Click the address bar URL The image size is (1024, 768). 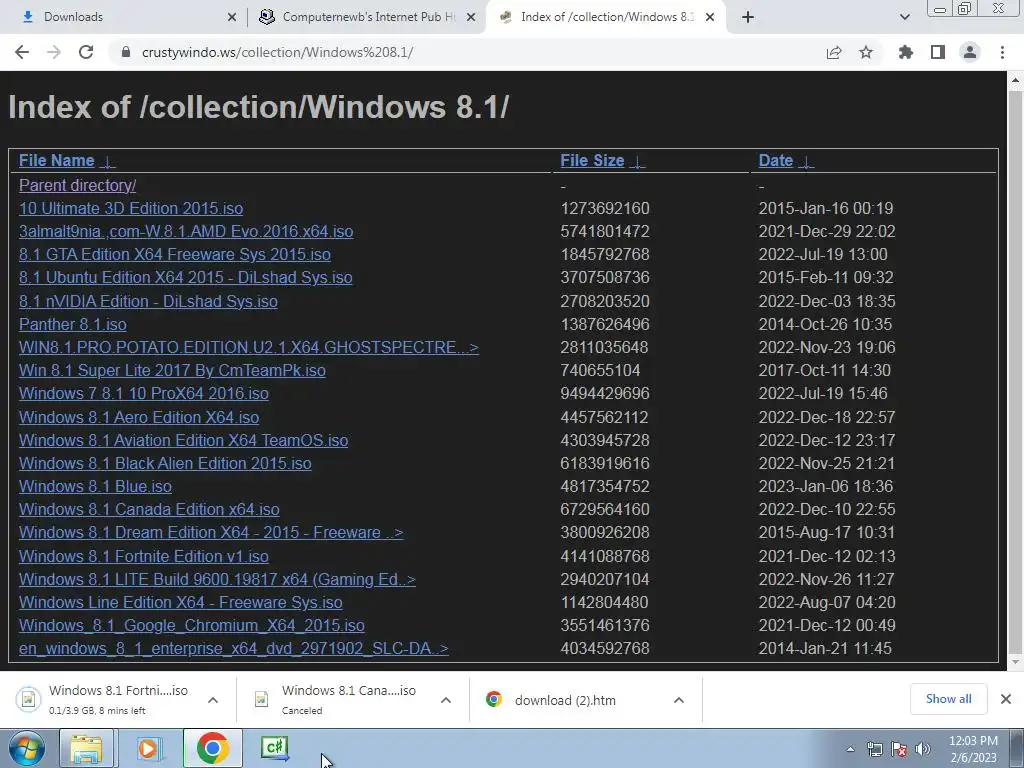278,52
